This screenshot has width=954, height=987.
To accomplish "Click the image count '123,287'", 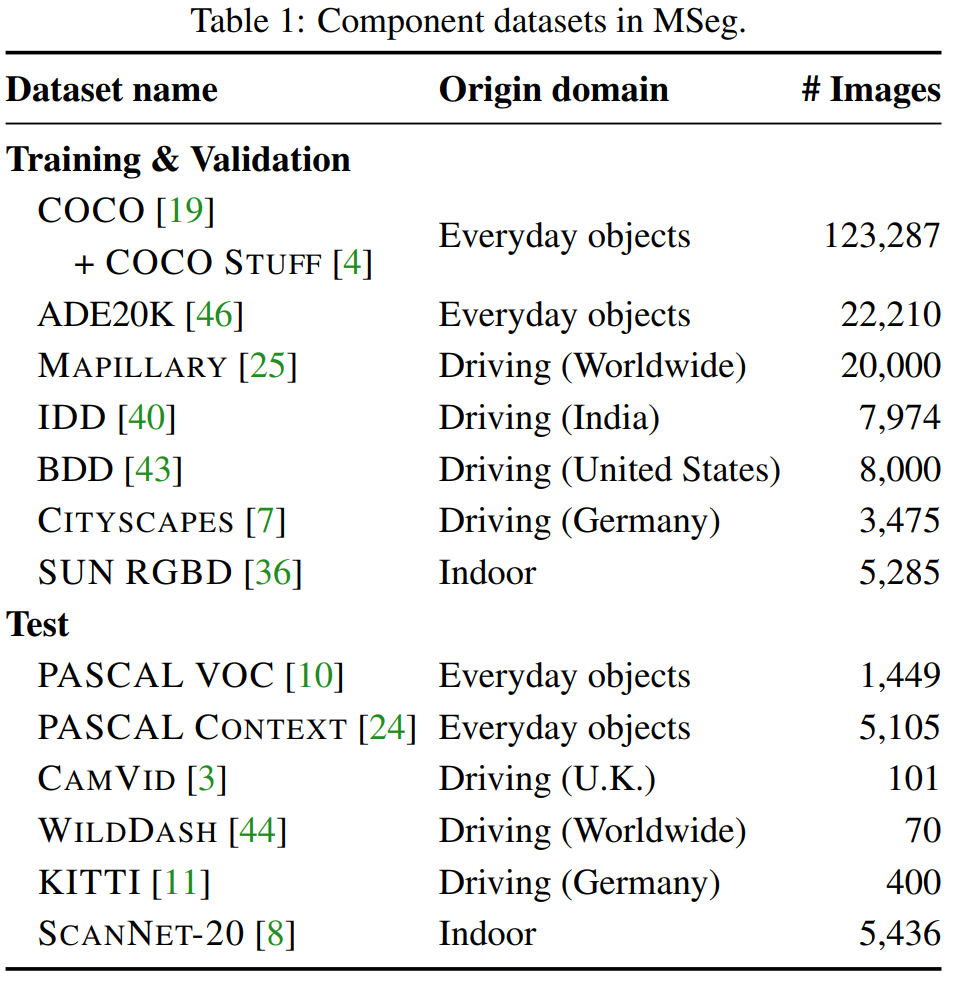I will [882, 237].
